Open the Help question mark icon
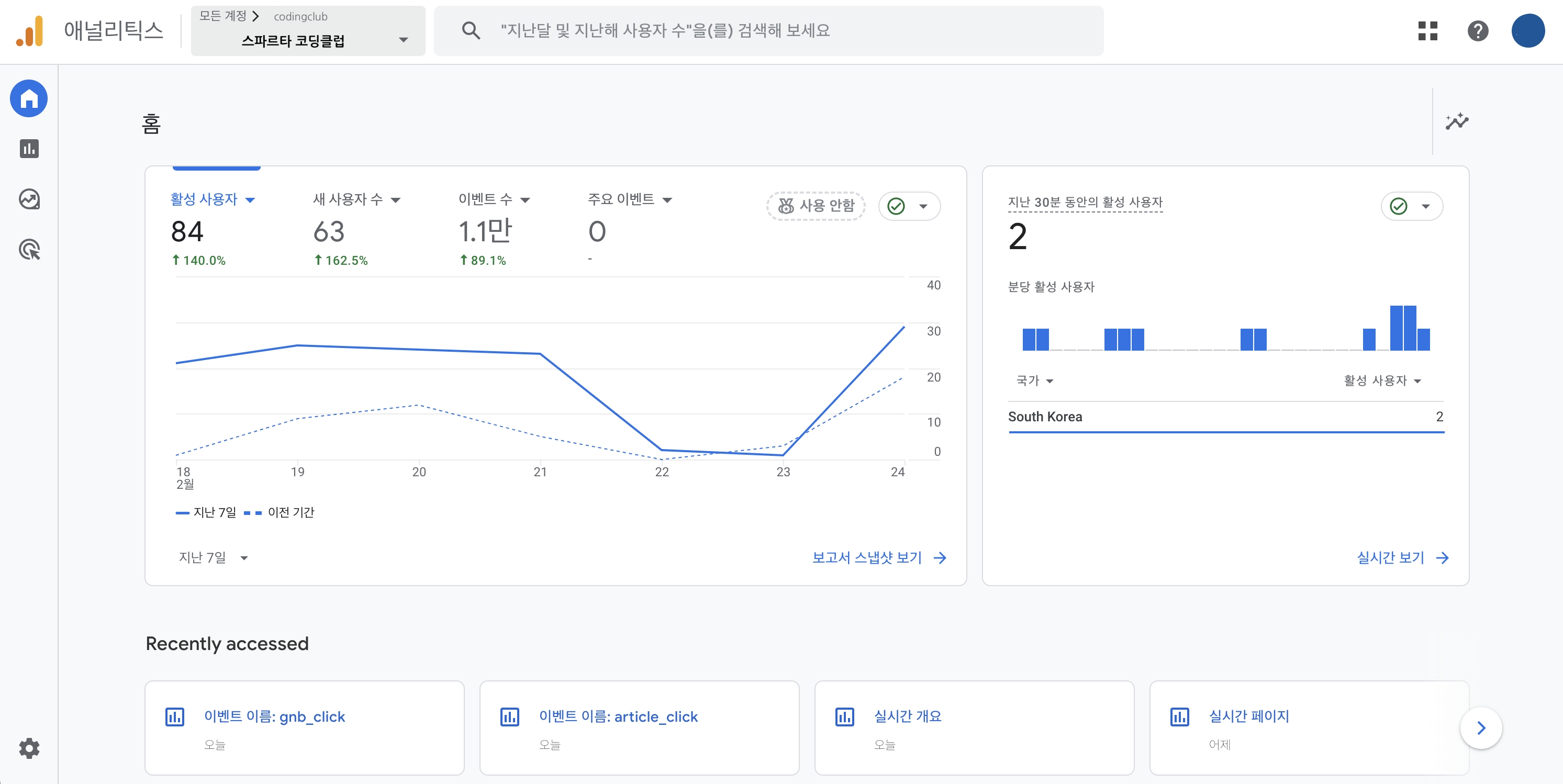Viewport: 1563px width, 784px height. [x=1478, y=31]
